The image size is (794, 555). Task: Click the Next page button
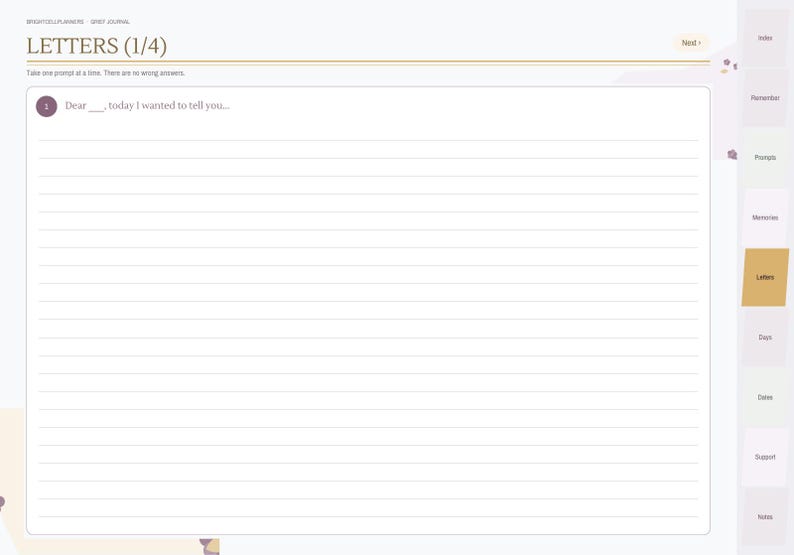(691, 43)
